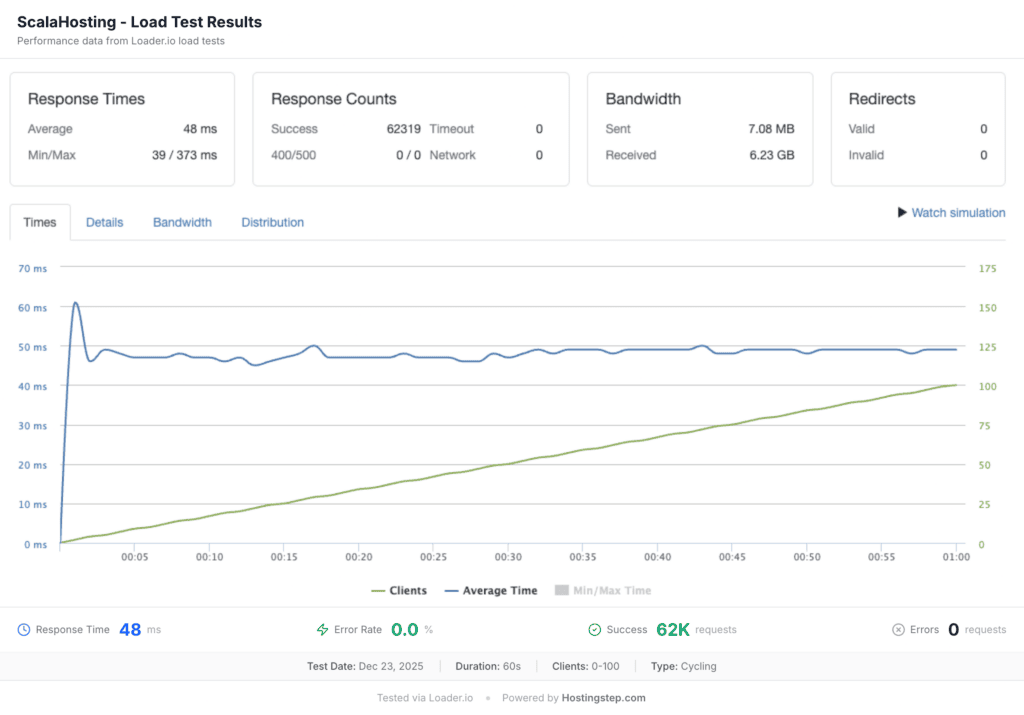Image resolution: width=1024 pixels, height=715 pixels.
Task: Select the Min/Max value '39 / 373 ms'
Action: (x=184, y=155)
